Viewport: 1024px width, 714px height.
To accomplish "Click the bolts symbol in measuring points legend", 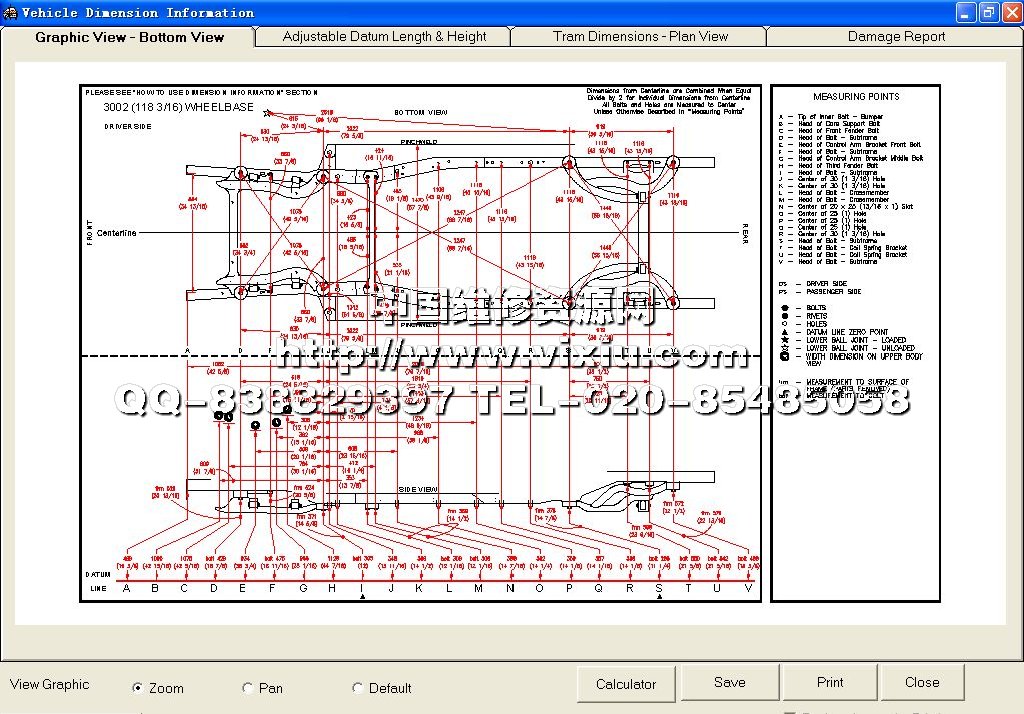I will [784, 308].
